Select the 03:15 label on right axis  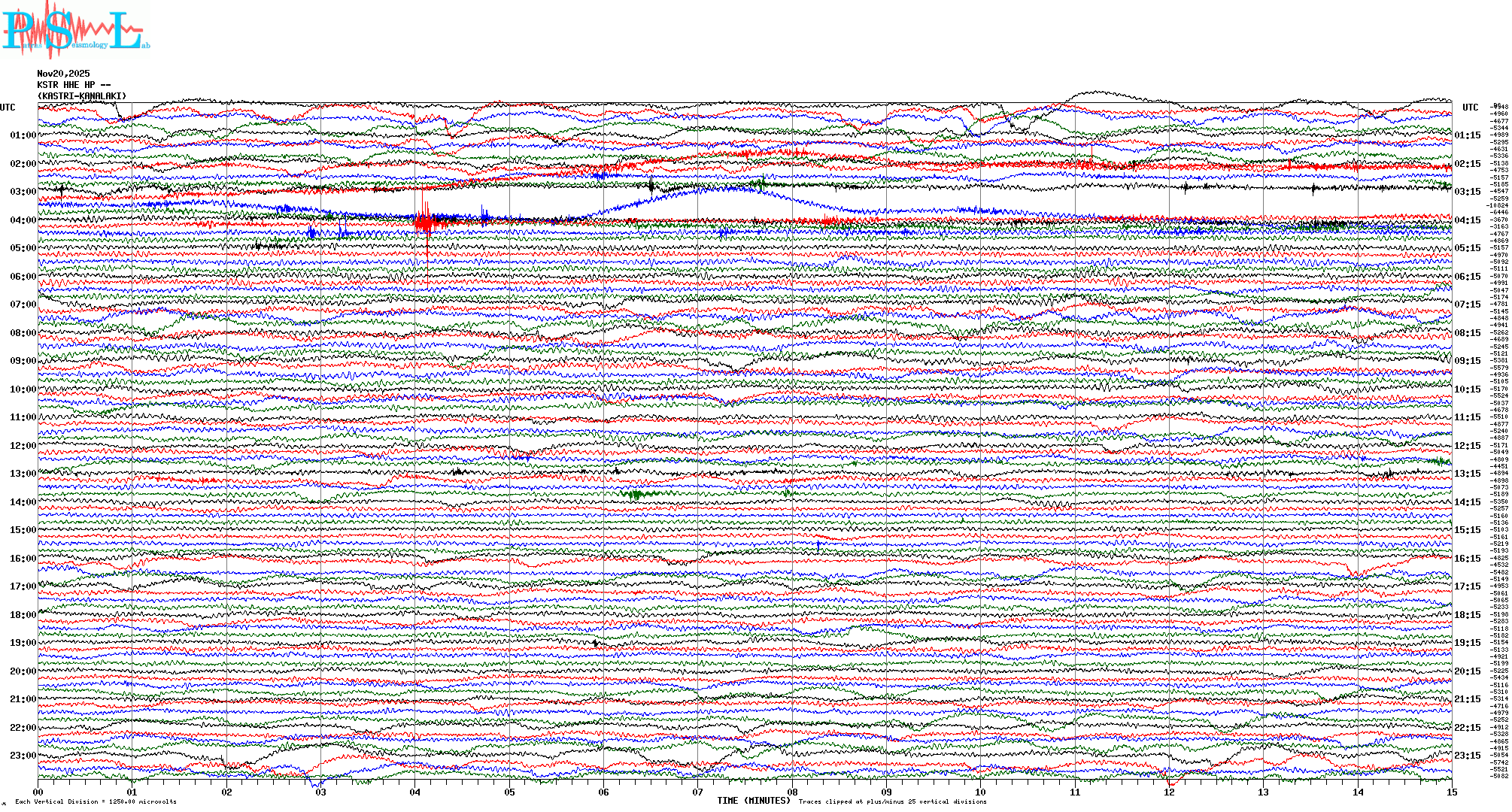pos(1467,192)
